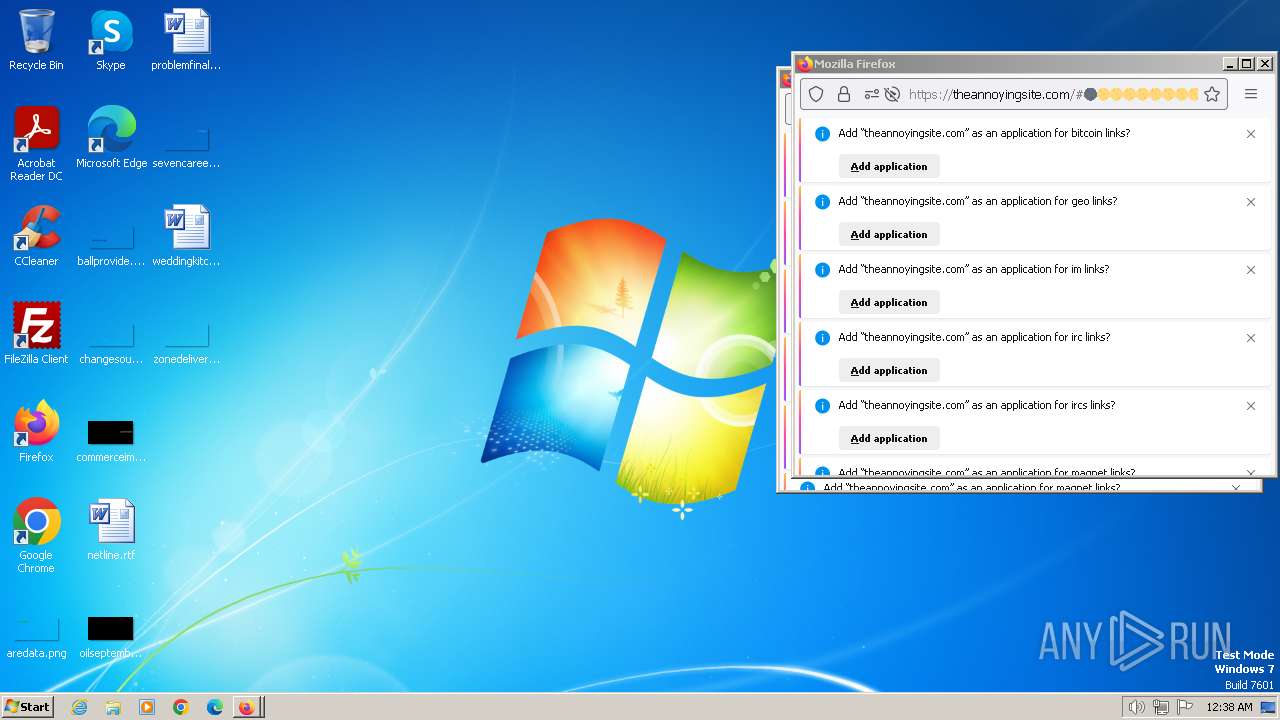Open the Microsoft Edge desktop shortcut
1280x720 pixels.
pos(111,138)
